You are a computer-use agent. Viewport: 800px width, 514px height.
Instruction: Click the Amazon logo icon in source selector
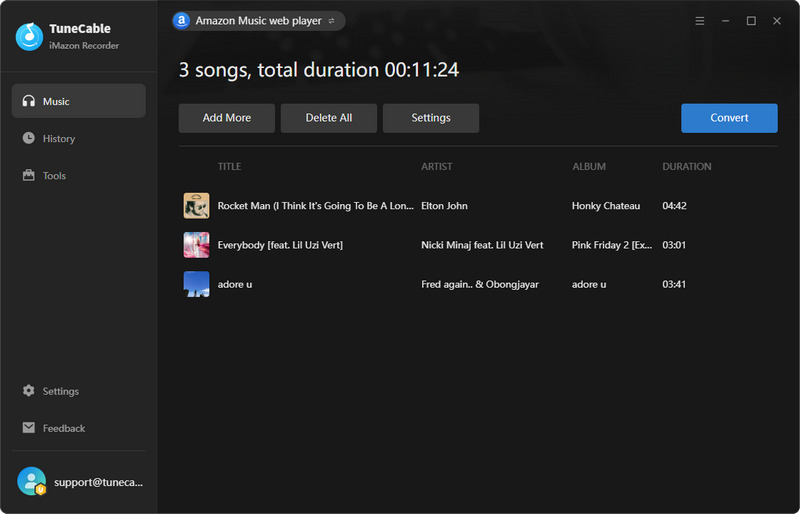[182, 21]
